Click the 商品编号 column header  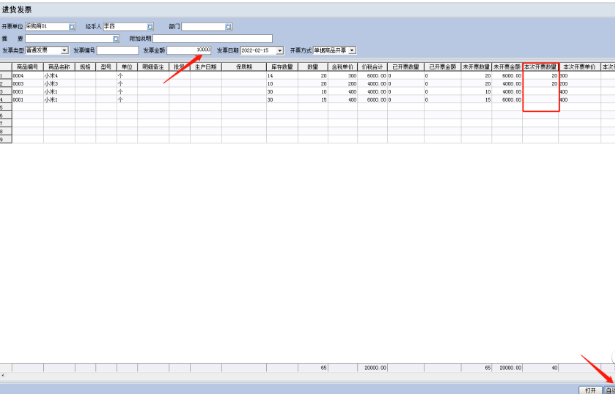click(28, 67)
